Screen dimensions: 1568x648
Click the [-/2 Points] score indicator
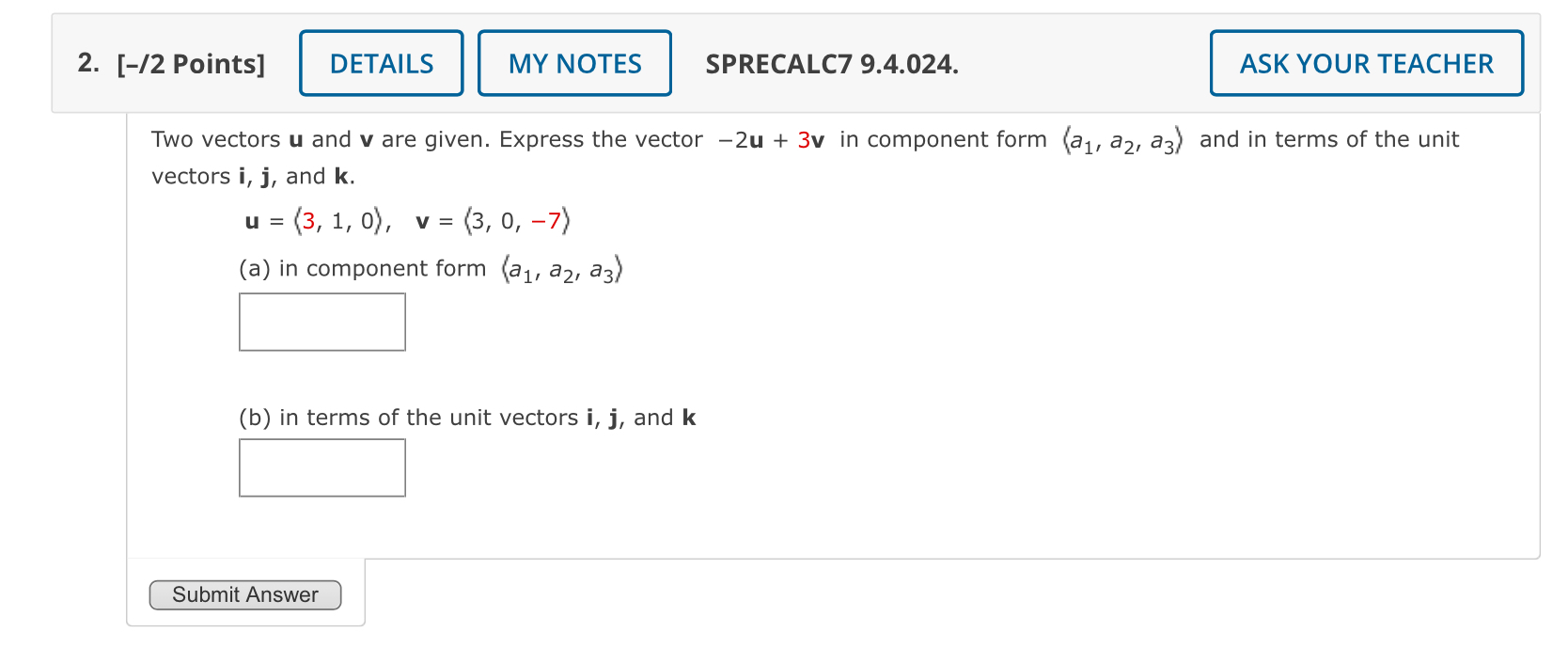(190, 64)
